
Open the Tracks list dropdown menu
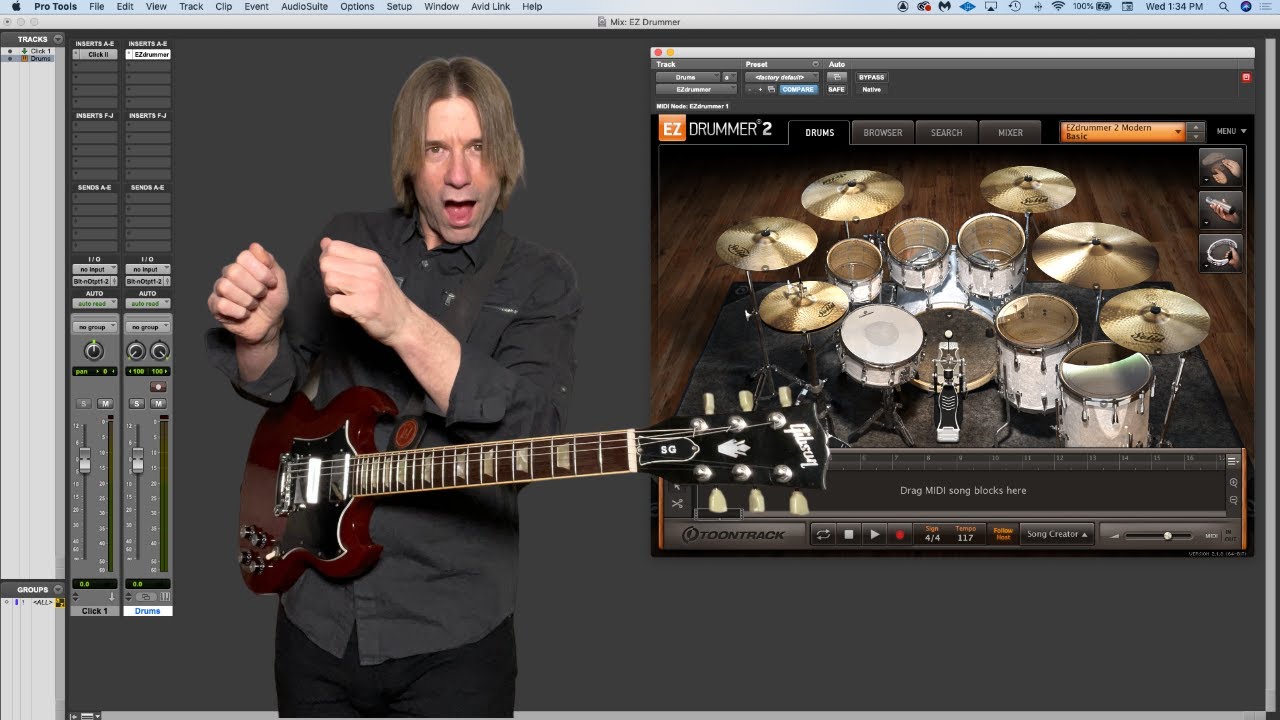pos(58,39)
